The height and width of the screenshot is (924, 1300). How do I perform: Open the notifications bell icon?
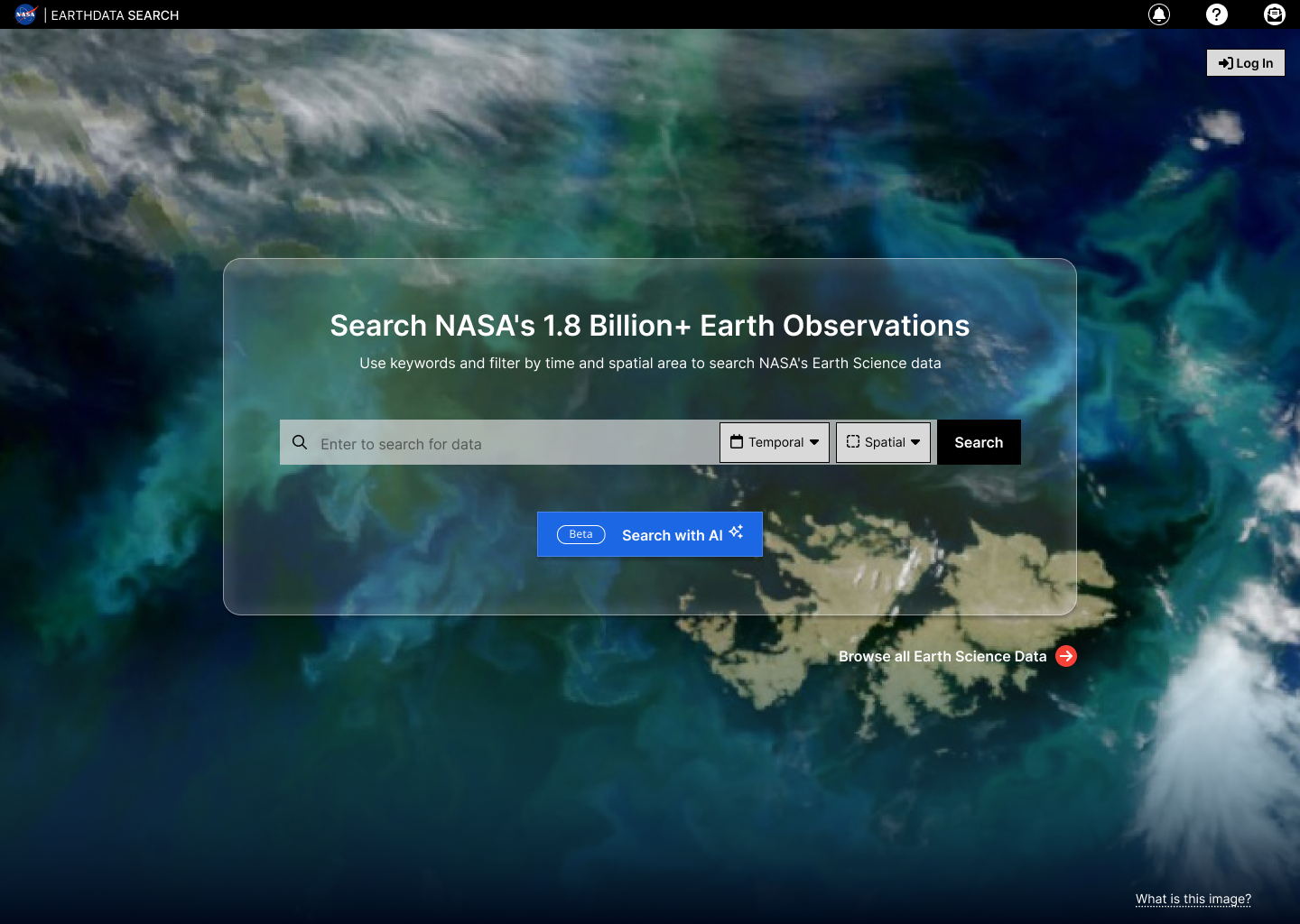pyautogui.click(x=1158, y=14)
